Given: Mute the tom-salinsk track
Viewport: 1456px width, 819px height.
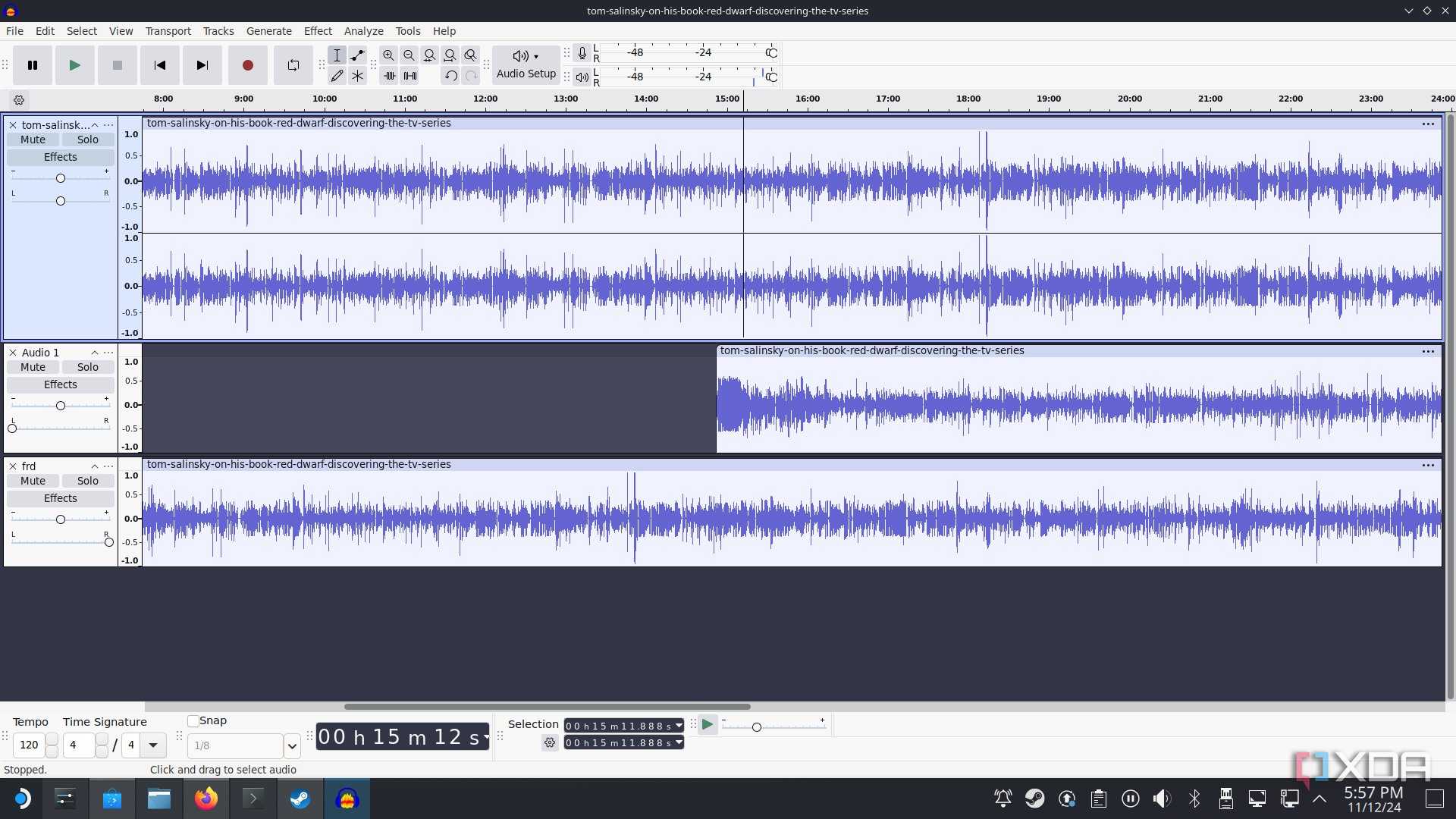Looking at the screenshot, I should point(33,140).
